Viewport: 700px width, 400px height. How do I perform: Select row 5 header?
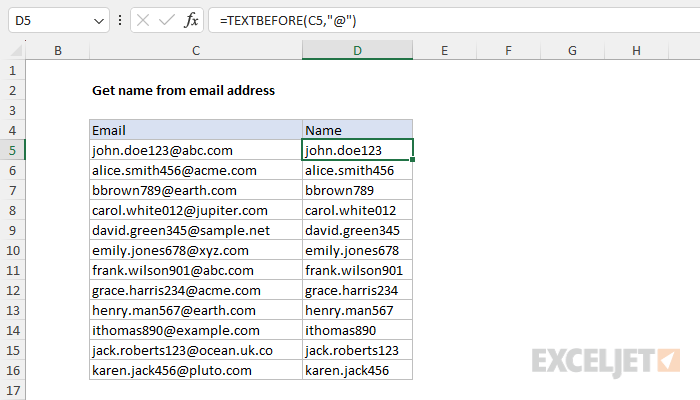coord(12,150)
